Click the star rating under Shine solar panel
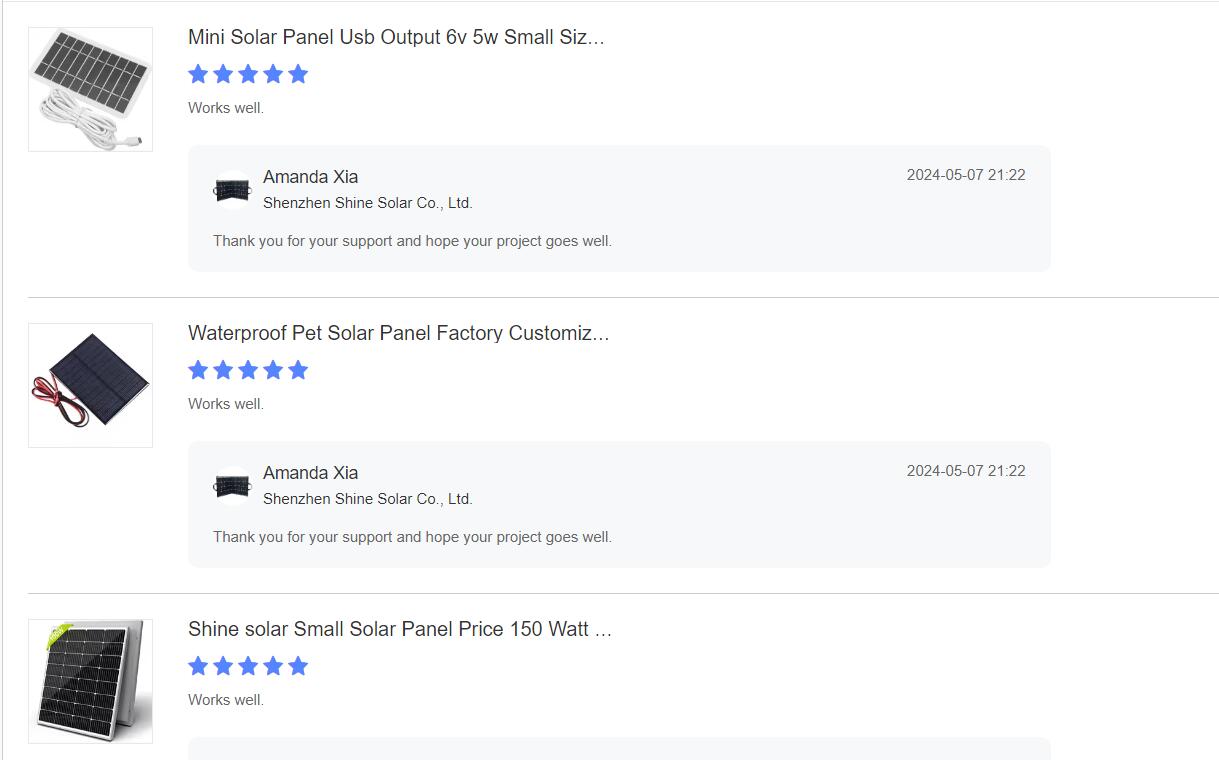This screenshot has height=760, width=1219. (248, 666)
